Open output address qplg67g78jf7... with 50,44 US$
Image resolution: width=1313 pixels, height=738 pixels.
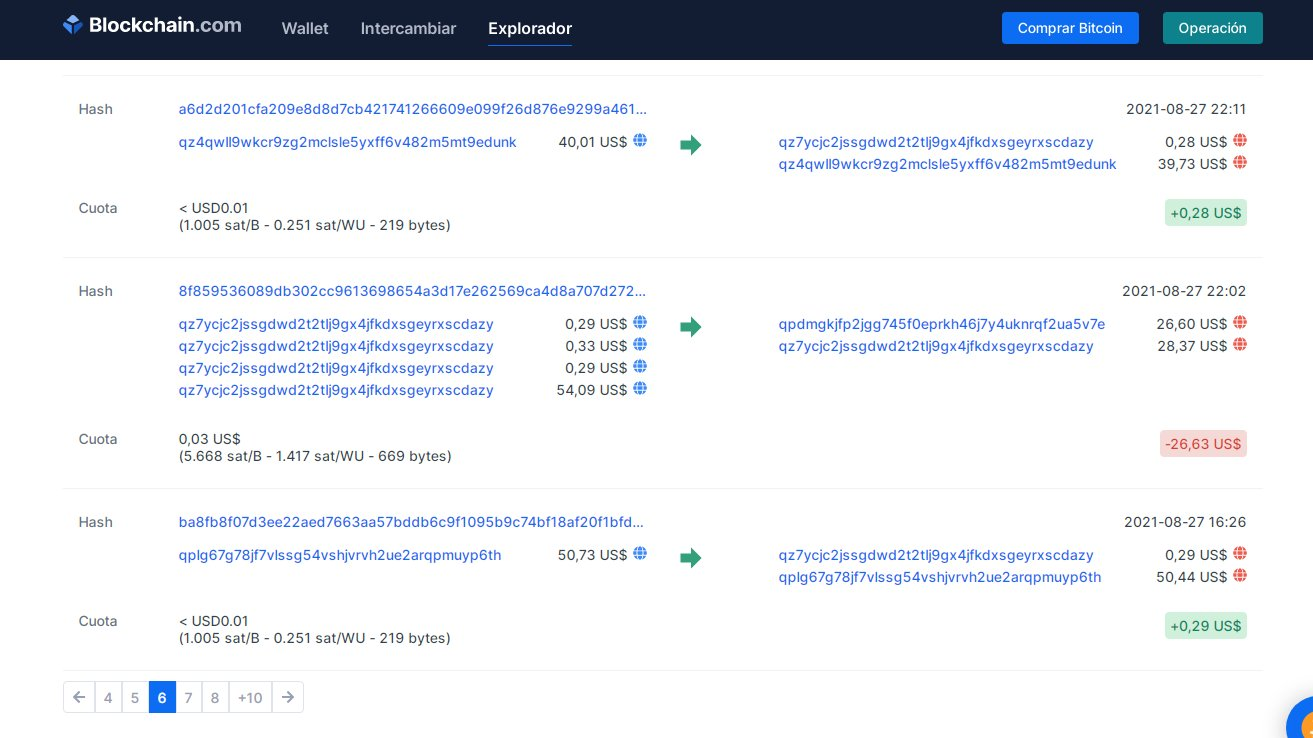[x=940, y=577]
